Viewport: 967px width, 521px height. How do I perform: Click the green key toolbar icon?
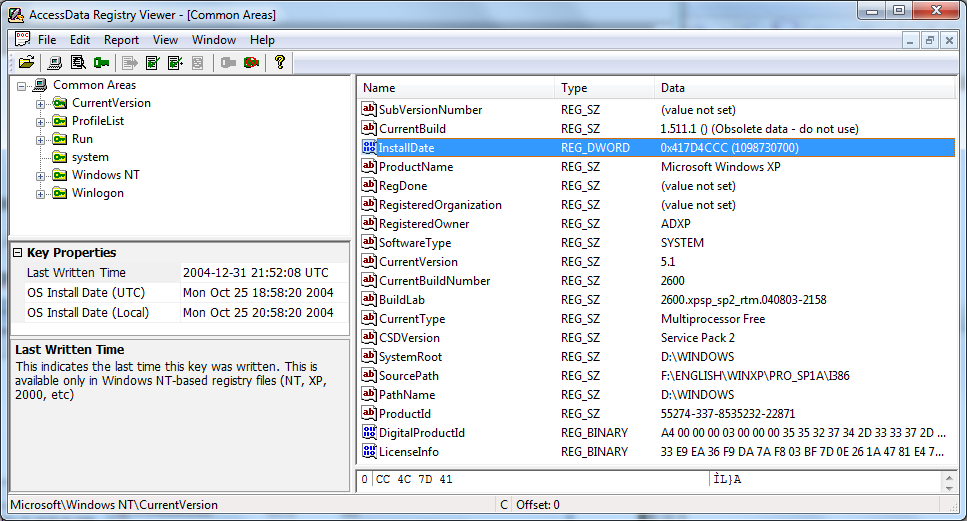102,62
